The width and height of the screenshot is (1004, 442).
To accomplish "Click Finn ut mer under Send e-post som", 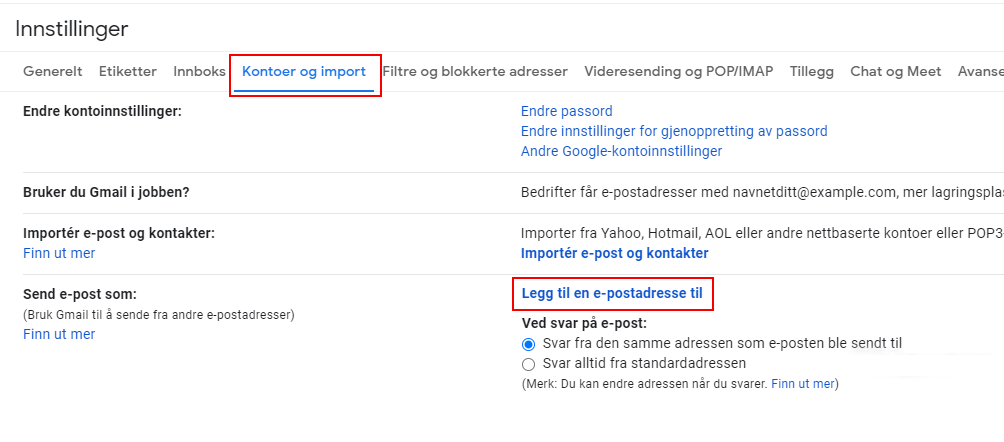I will (x=59, y=334).
